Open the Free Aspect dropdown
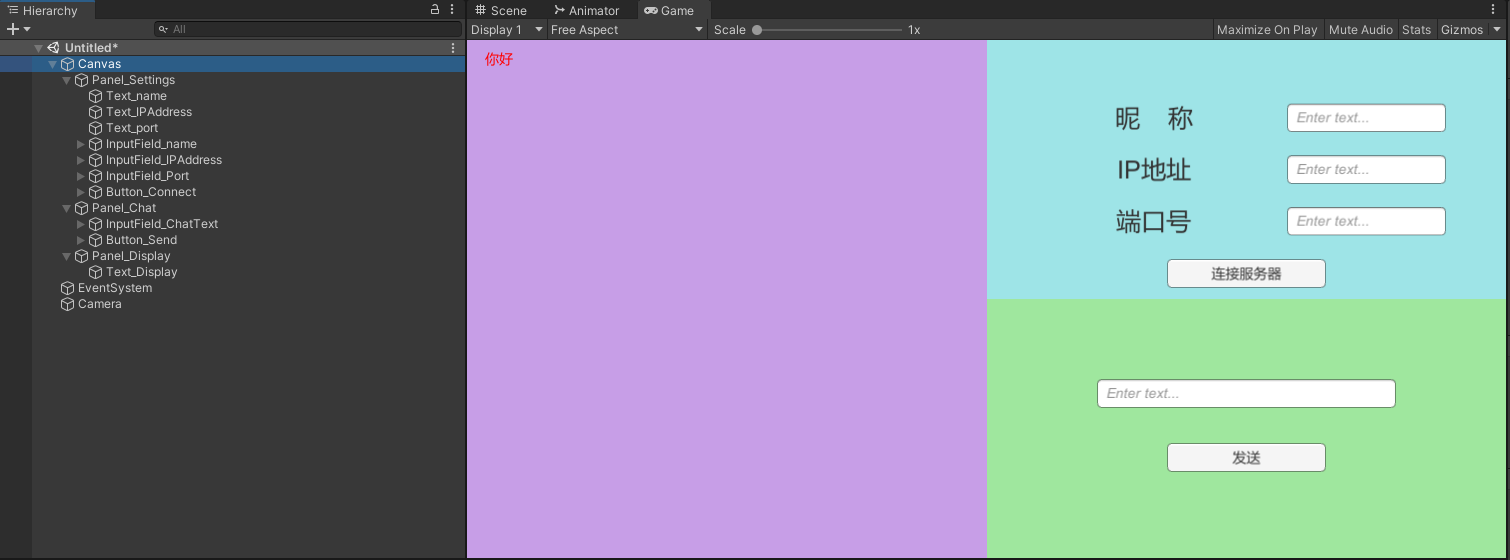 (x=628, y=30)
